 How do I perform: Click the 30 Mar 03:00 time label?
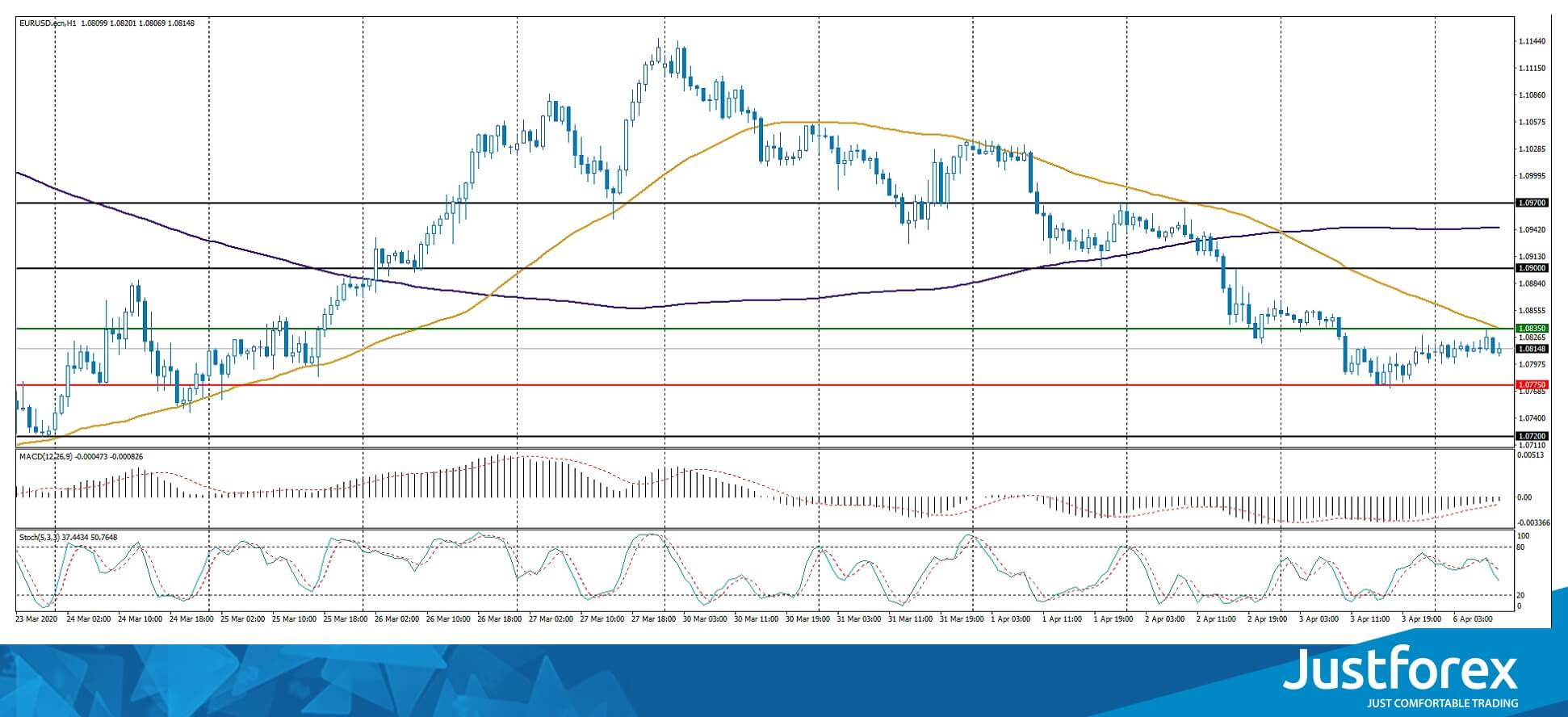704,619
